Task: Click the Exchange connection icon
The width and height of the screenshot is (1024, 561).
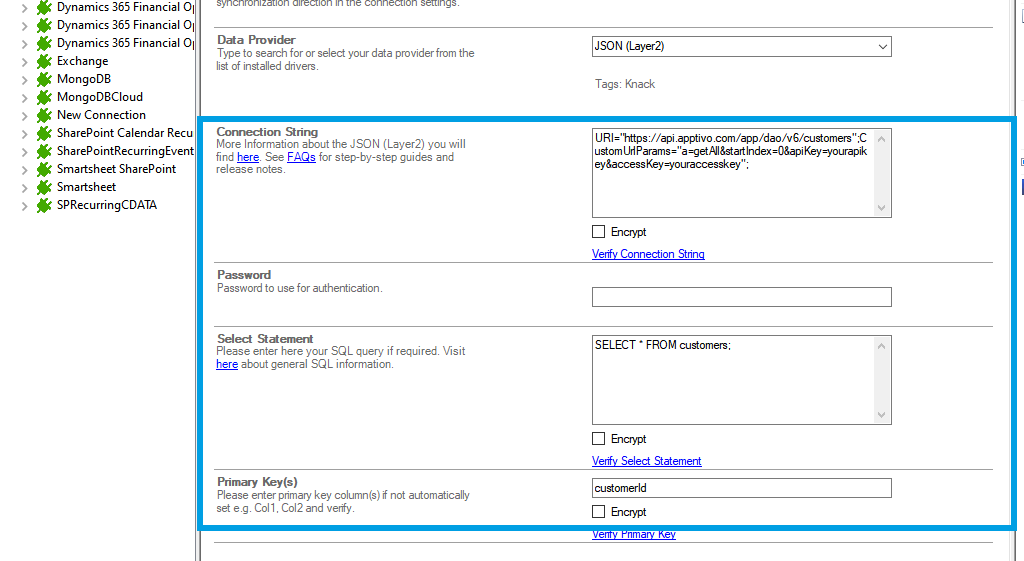Action: pyautogui.click(x=44, y=61)
